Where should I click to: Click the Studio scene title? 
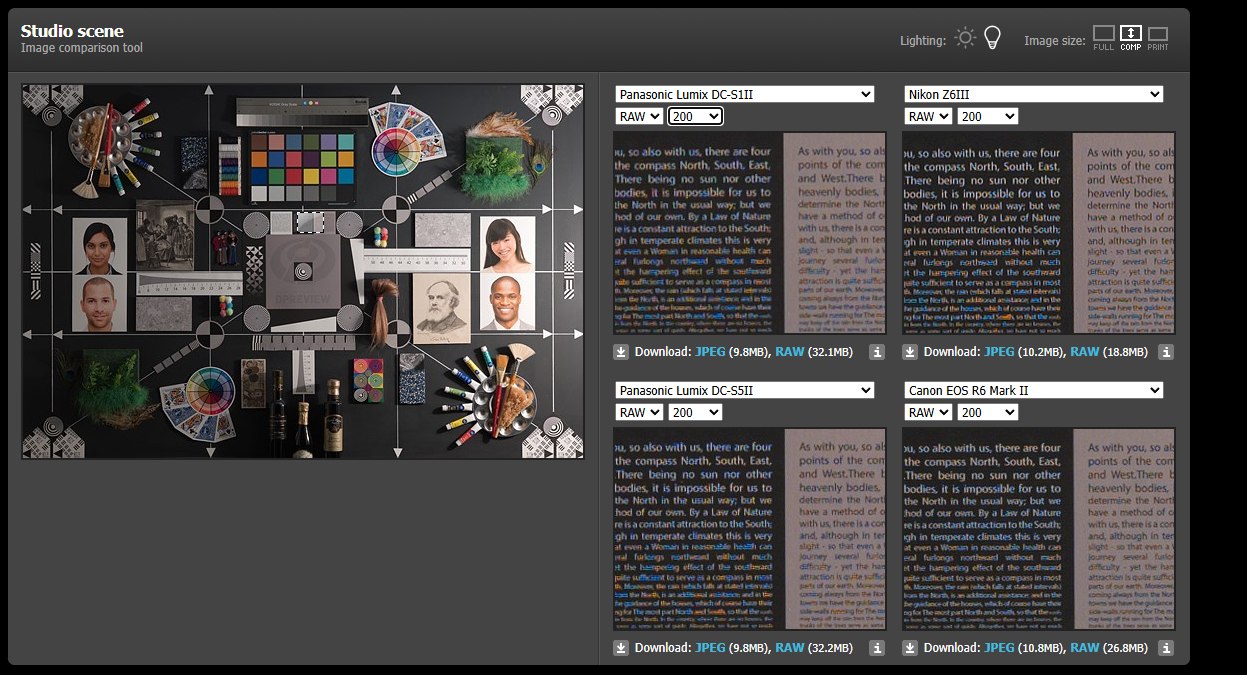point(72,31)
